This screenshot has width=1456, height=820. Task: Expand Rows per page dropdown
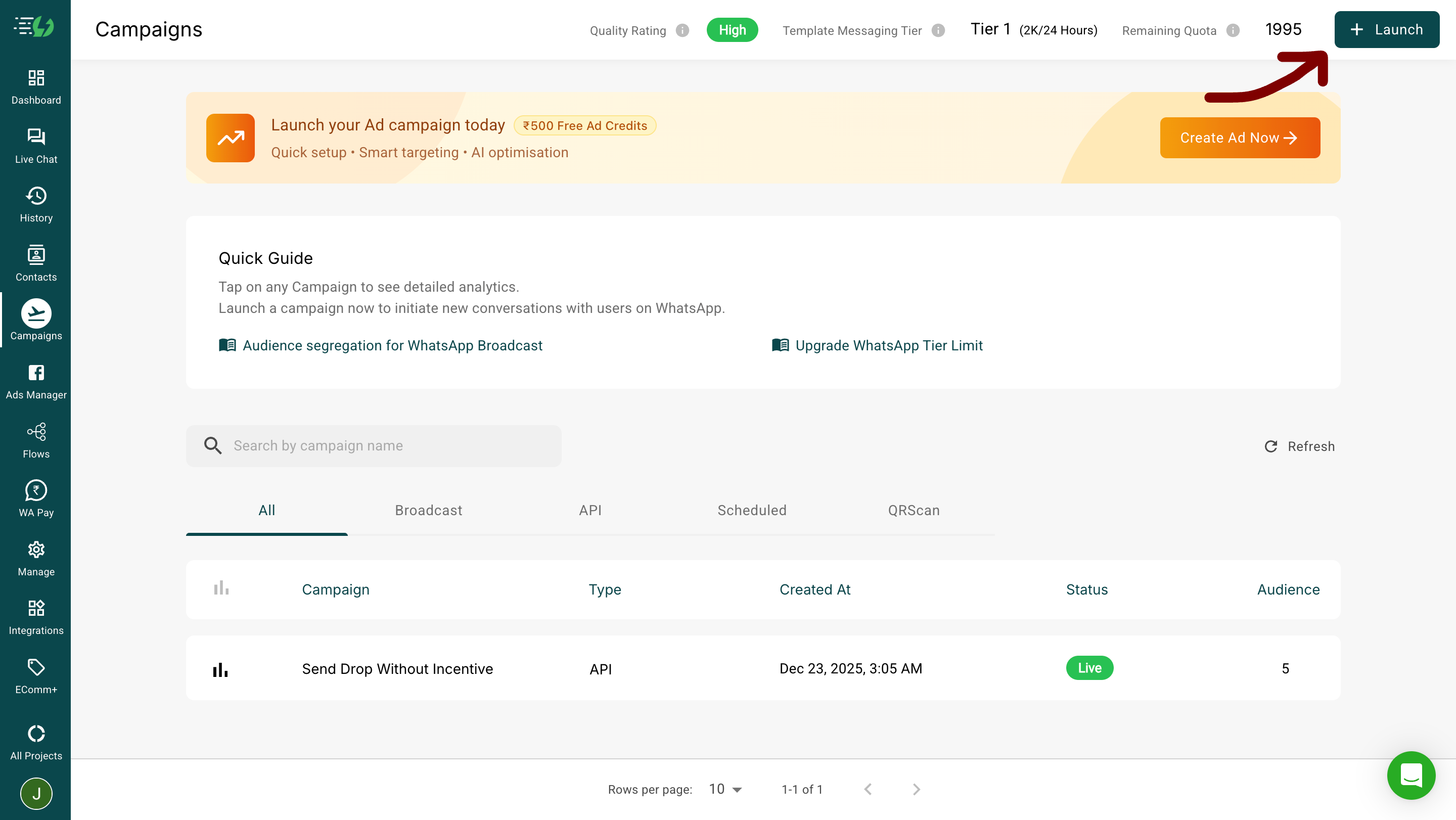(726, 790)
